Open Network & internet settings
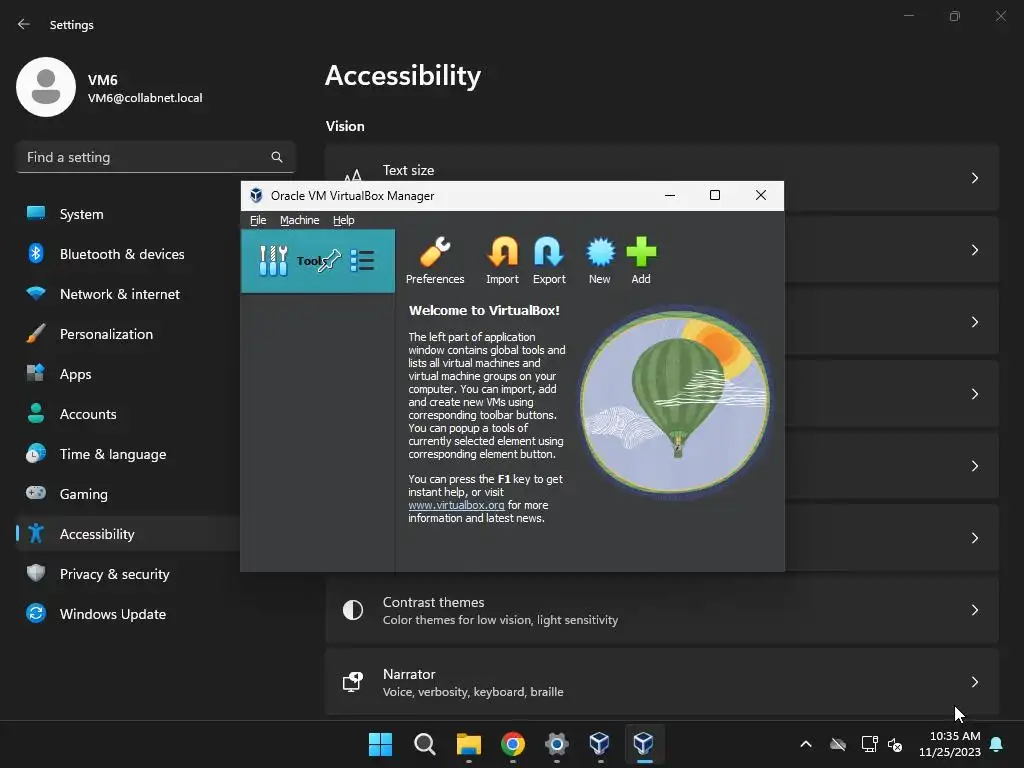 click(x=129, y=294)
